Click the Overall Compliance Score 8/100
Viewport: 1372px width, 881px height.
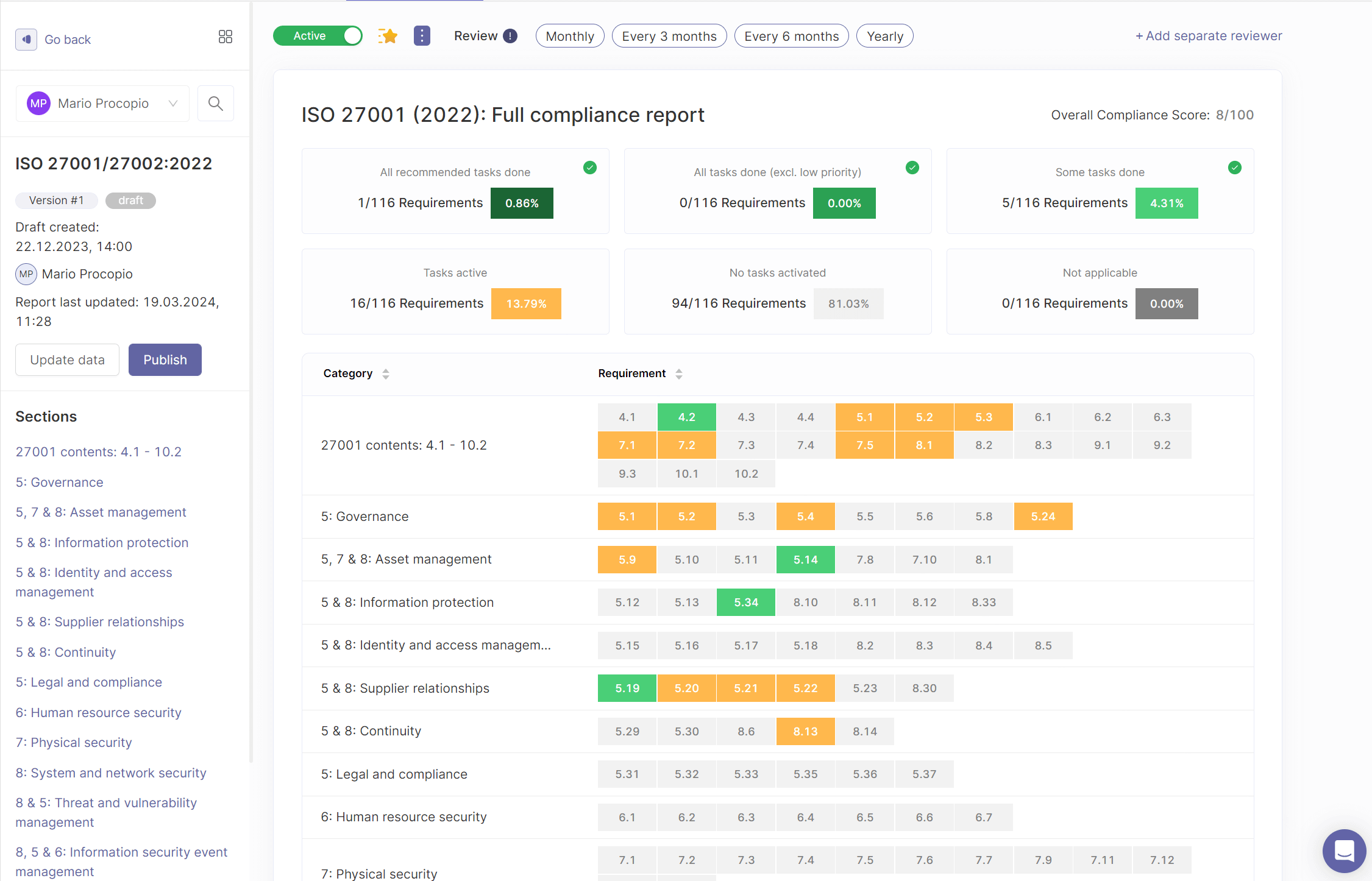point(1153,115)
